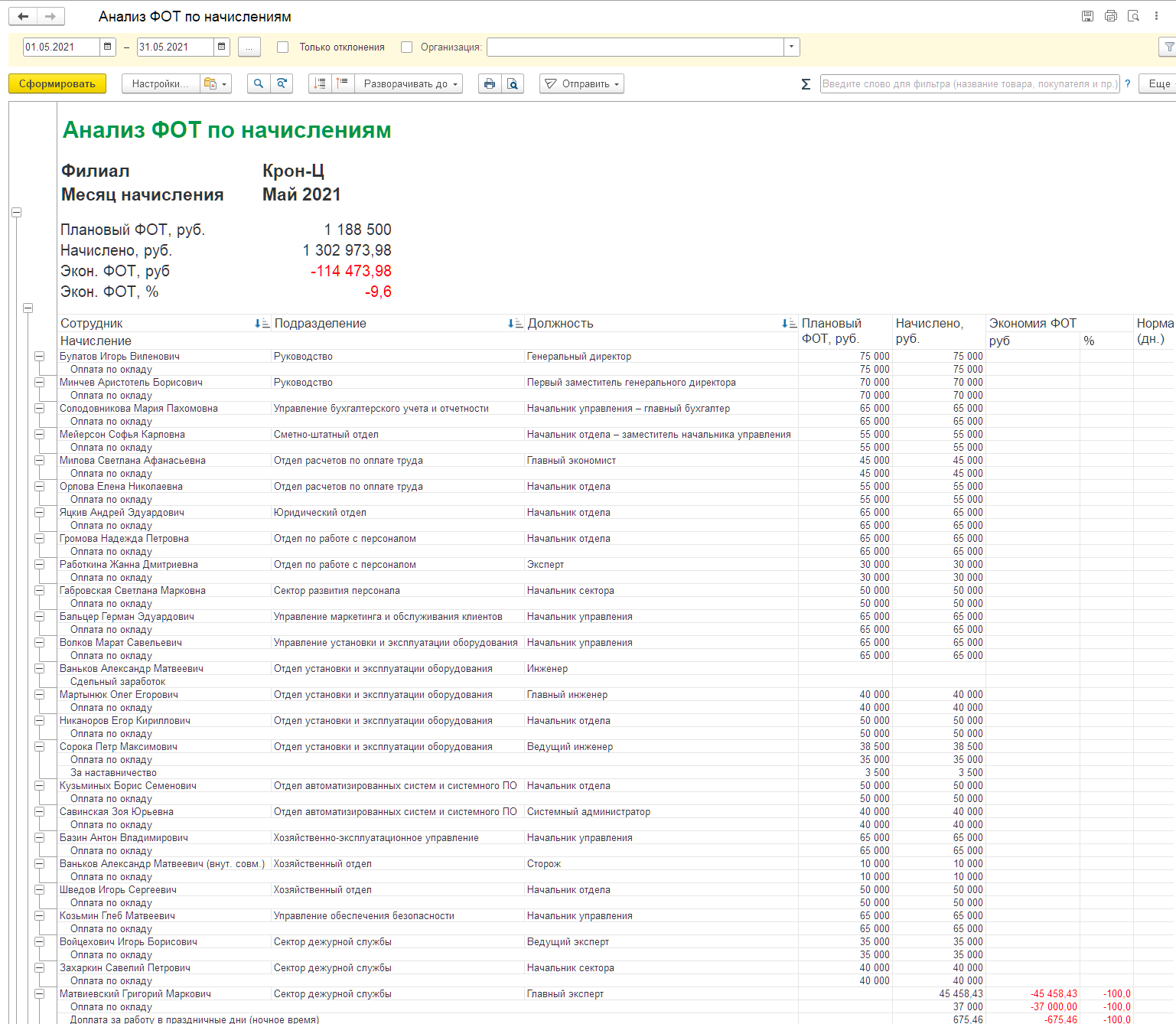Open print preview from the title bar
This screenshot has width=1176, height=1024.
1134,16
